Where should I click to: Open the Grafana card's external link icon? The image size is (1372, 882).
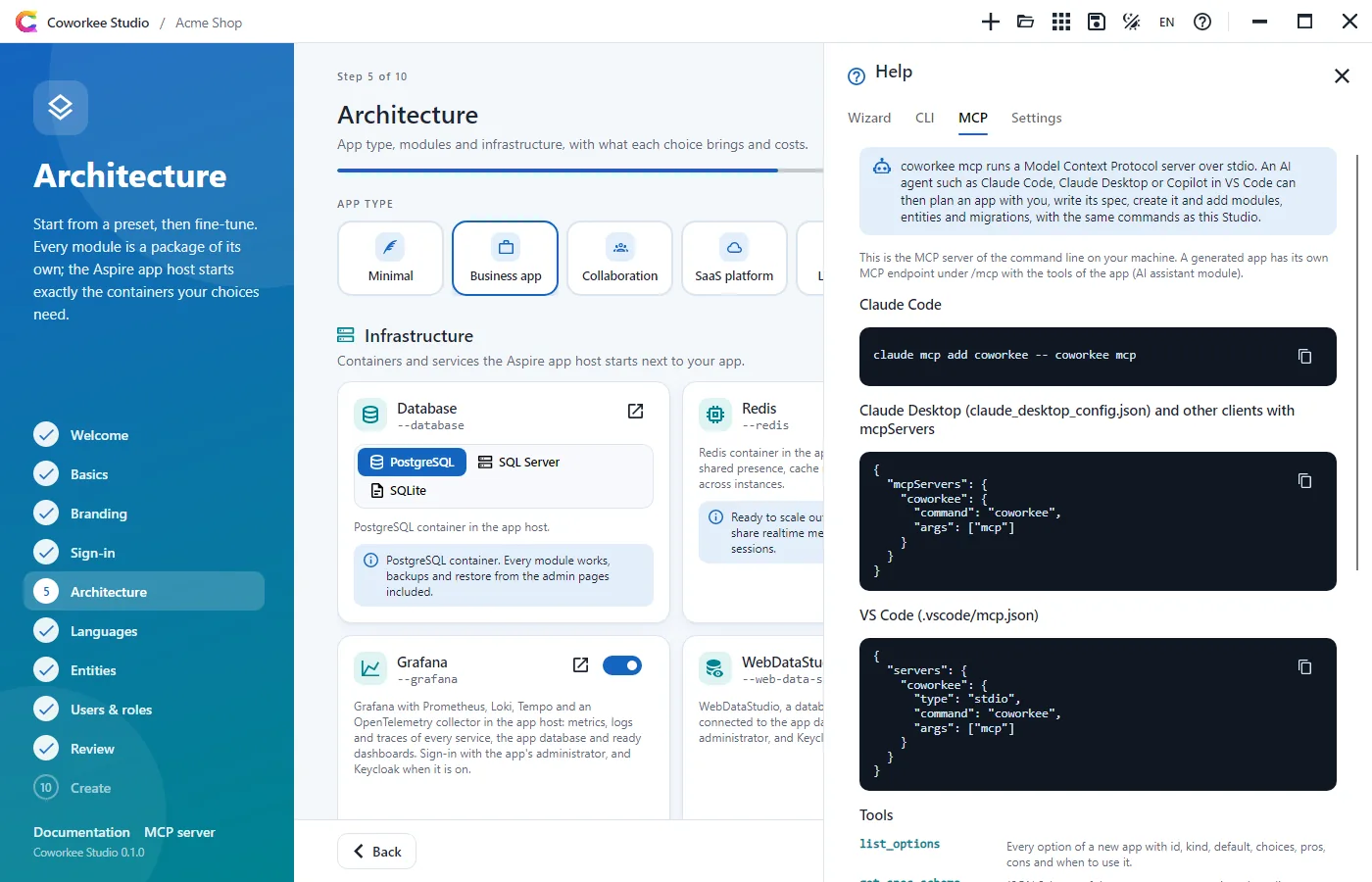click(580, 665)
